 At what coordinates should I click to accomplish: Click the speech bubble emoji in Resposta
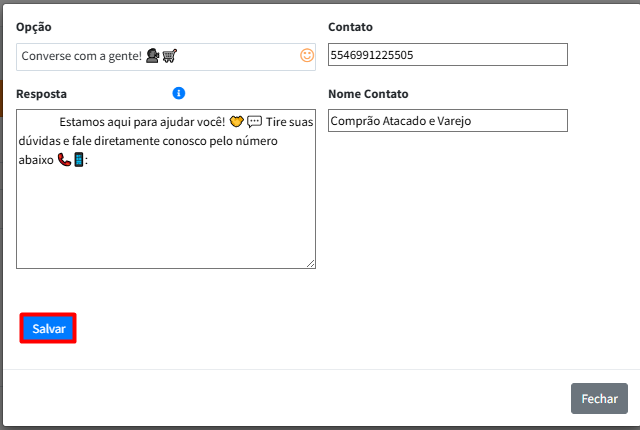pos(254,122)
